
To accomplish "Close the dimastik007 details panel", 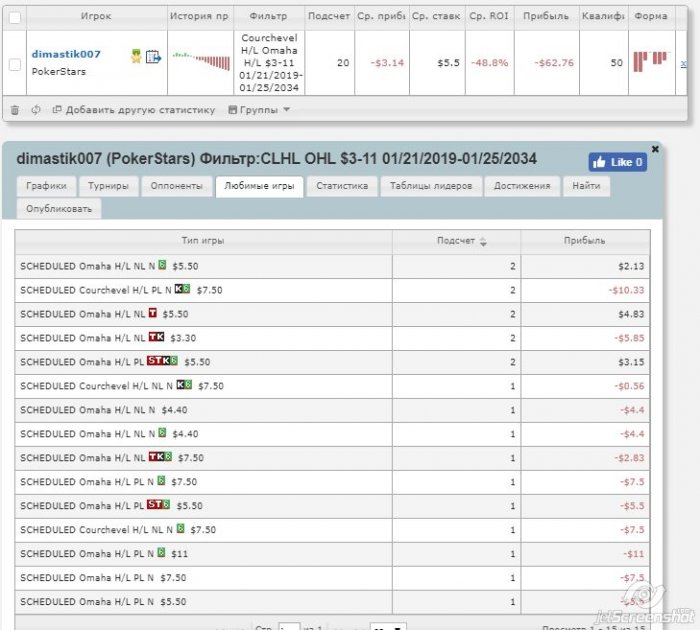I will tap(655, 149).
